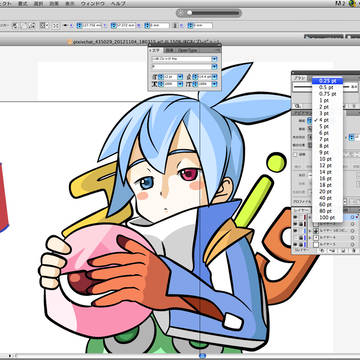Click the X position stepper in control bar
The width and height of the screenshot is (360, 360).
click(79, 26)
